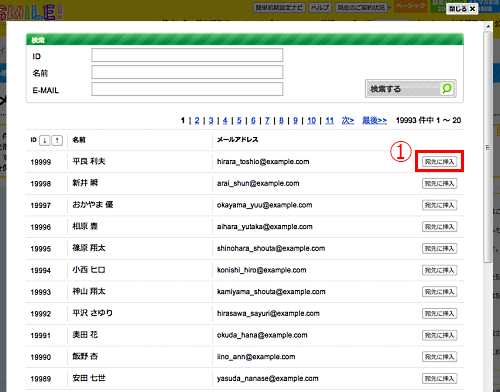Click the 名前 column header
Viewport: 500px width, 392px height.
(79, 140)
